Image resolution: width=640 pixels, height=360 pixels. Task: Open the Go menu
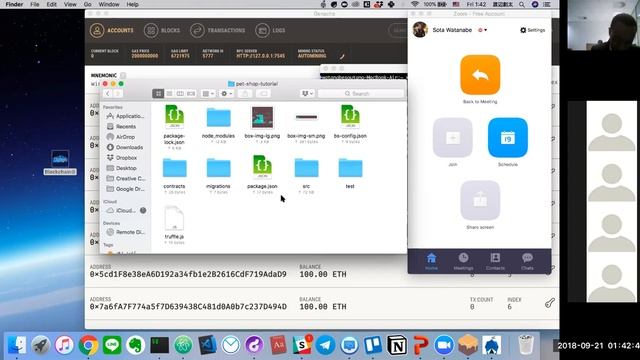87,4
